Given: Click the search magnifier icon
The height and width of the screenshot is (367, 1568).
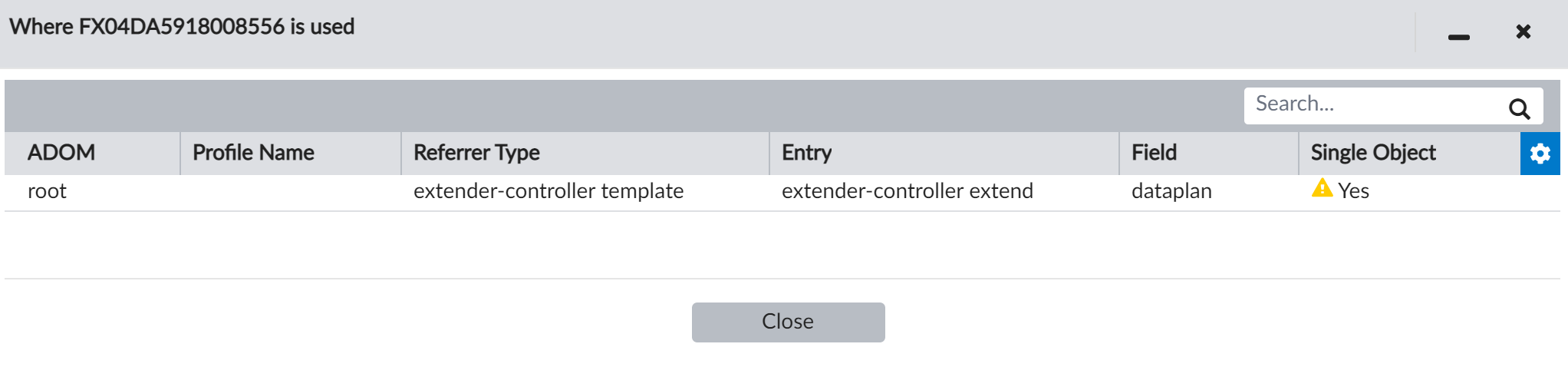Looking at the screenshot, I should 1519,108.
